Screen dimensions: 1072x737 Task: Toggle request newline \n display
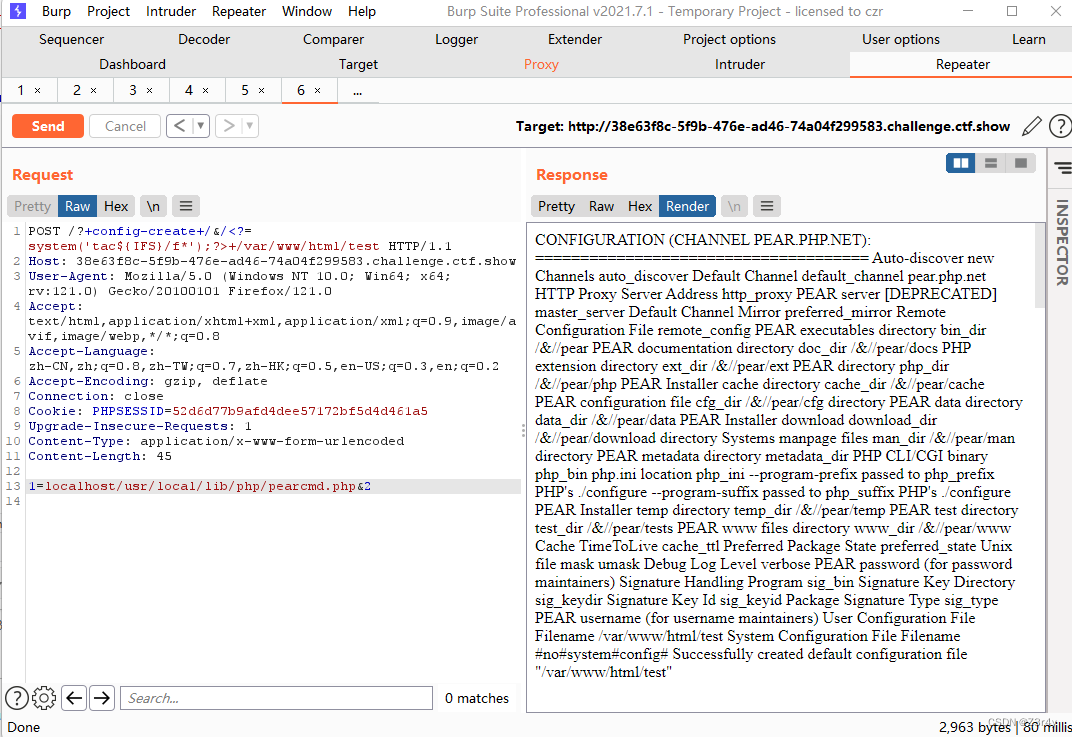coord(153,206)
